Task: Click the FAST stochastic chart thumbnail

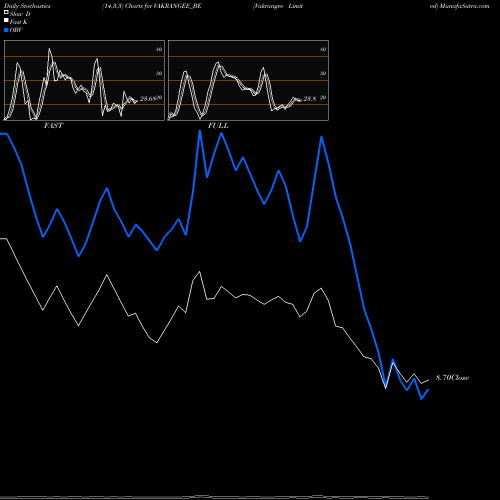Action: coord(84,80)
